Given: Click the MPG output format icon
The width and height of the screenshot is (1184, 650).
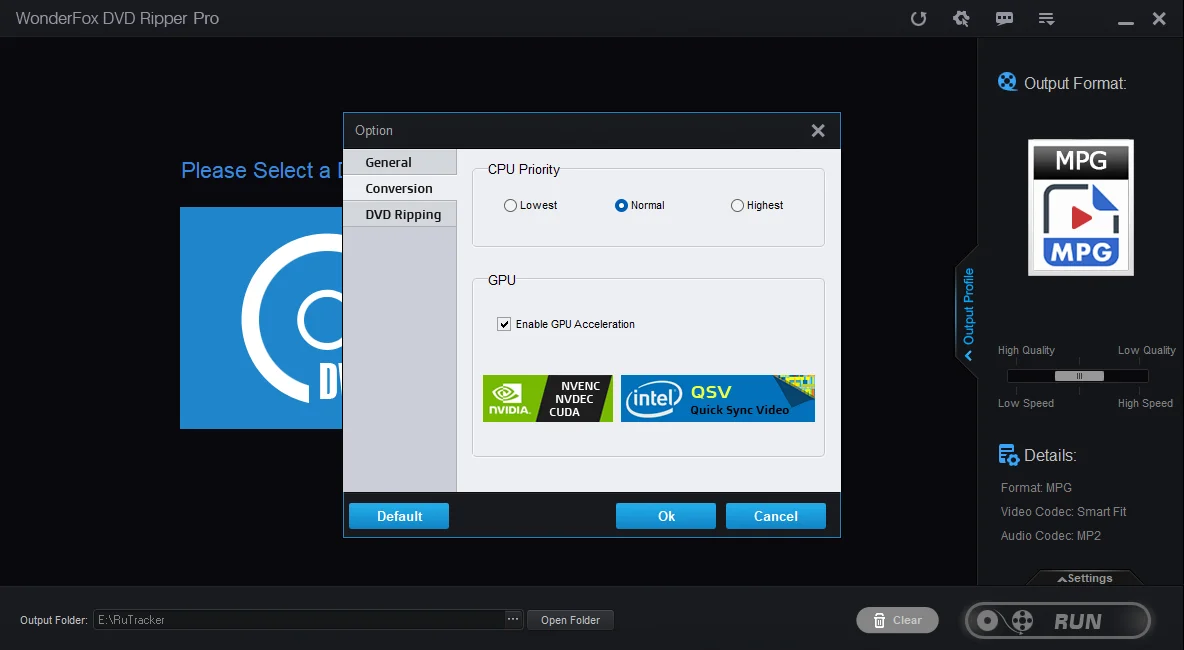Looking at the screenshot, I should pos(1080,207).
